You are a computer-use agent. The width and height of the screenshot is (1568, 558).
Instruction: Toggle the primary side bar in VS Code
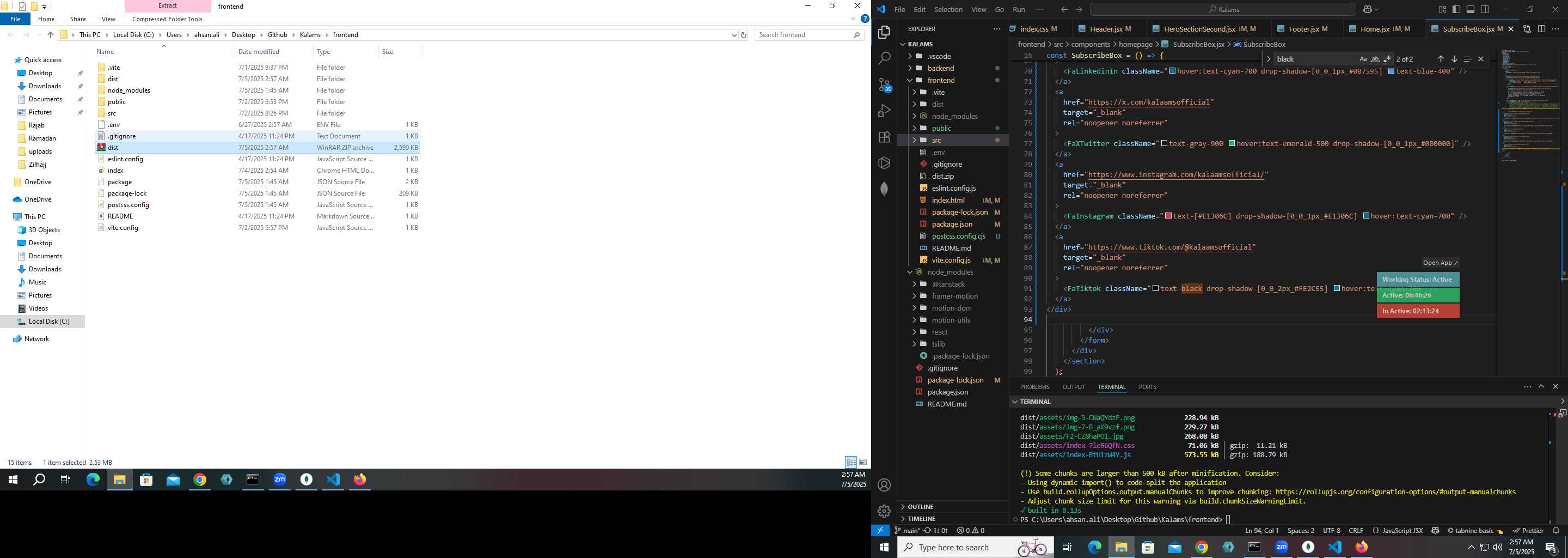[1456, 9]
